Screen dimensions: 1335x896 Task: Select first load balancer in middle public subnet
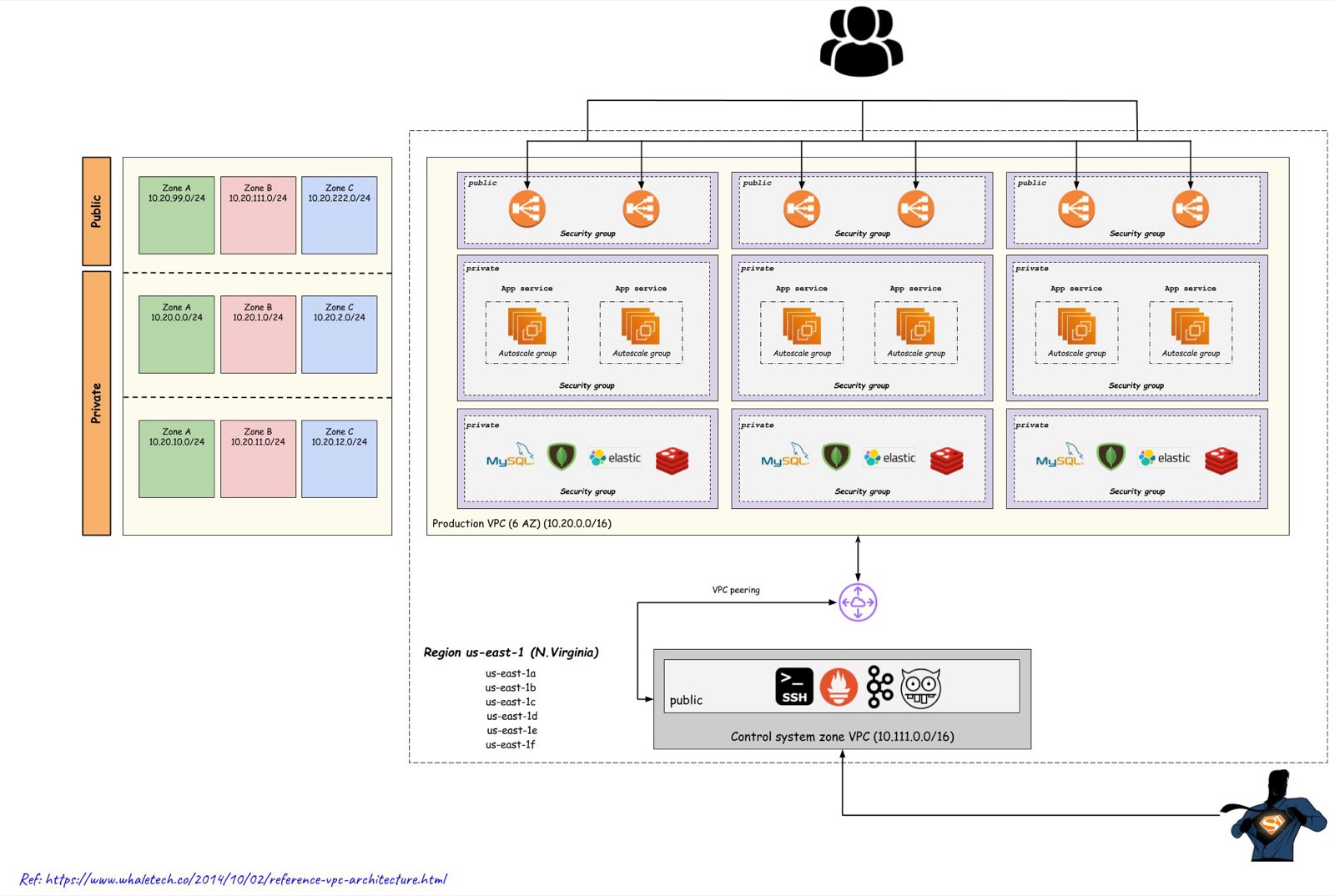(802, 209)
